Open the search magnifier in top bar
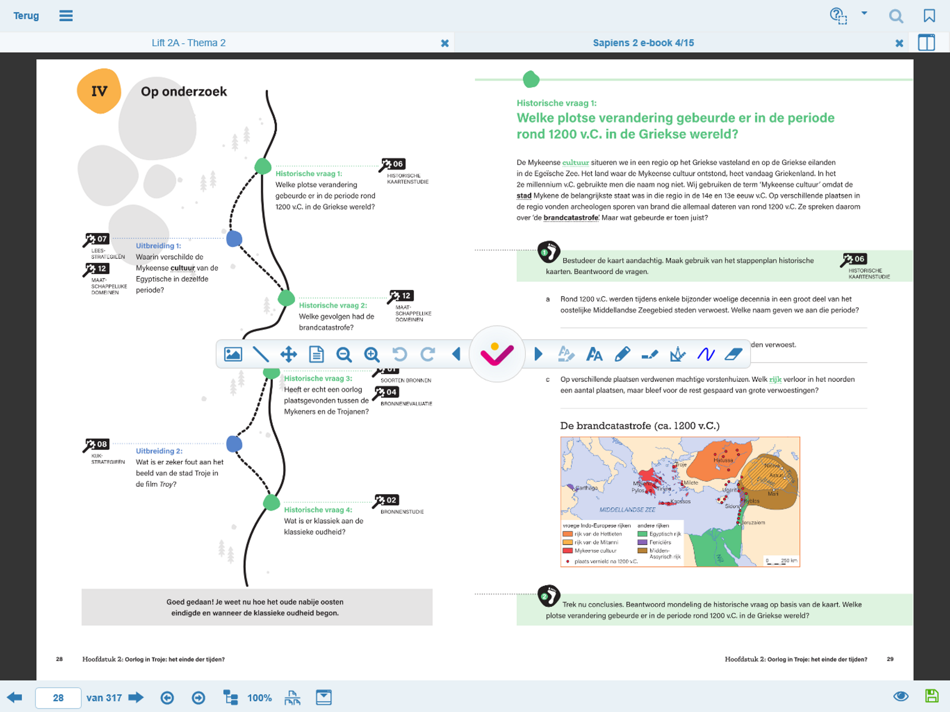 [x=896, y=16]
